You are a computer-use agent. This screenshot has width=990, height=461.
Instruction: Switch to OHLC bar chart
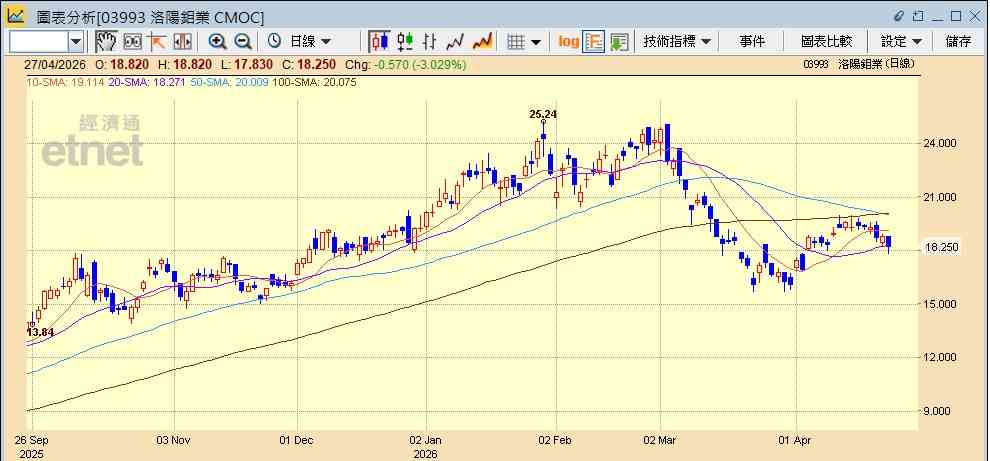tap(430, 42)
